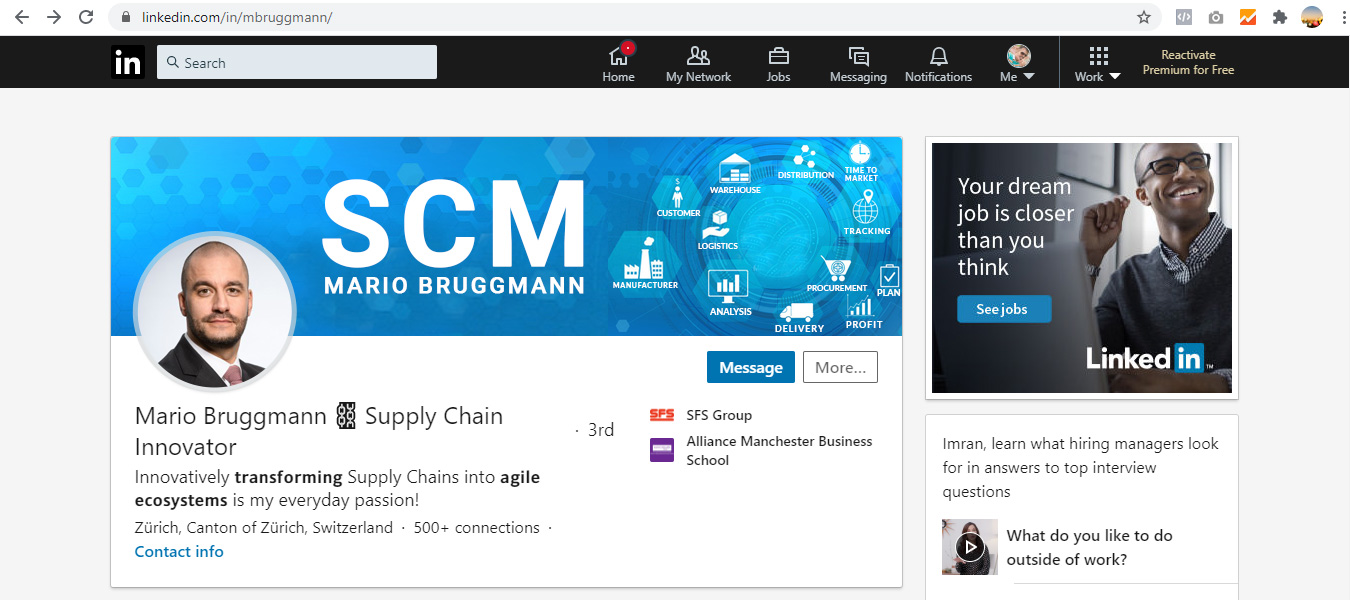Open the SFS Group company link
1350x600 pixels.
click(719, 415)
